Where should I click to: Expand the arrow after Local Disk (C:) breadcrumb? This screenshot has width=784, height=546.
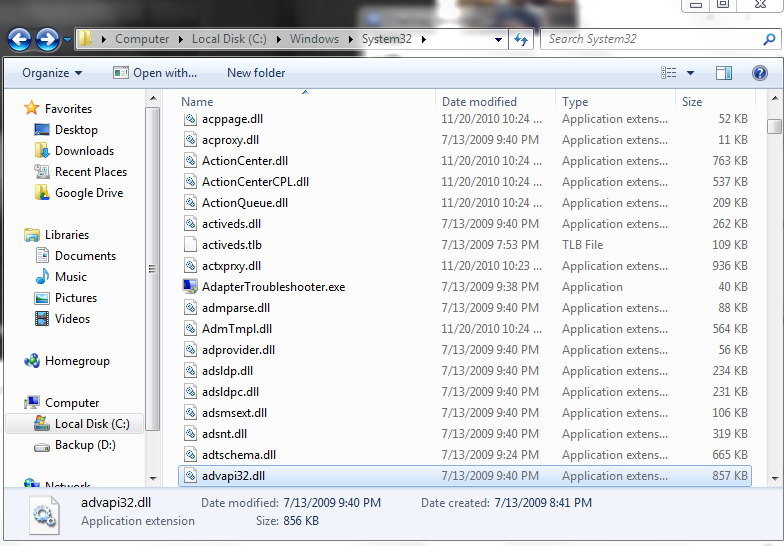coord(278,39)
